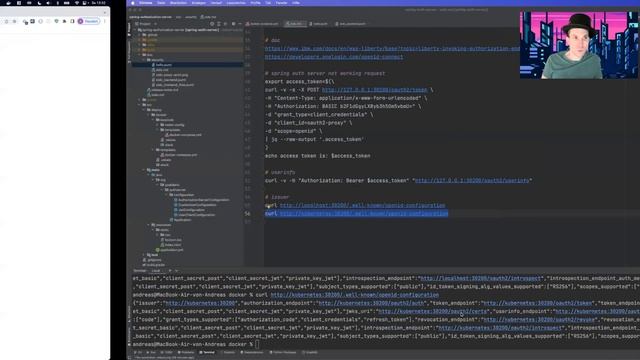Click the kubernetes:30200 issuer link in terminal output
The image size is (640, 360).
tap(200, 303)
